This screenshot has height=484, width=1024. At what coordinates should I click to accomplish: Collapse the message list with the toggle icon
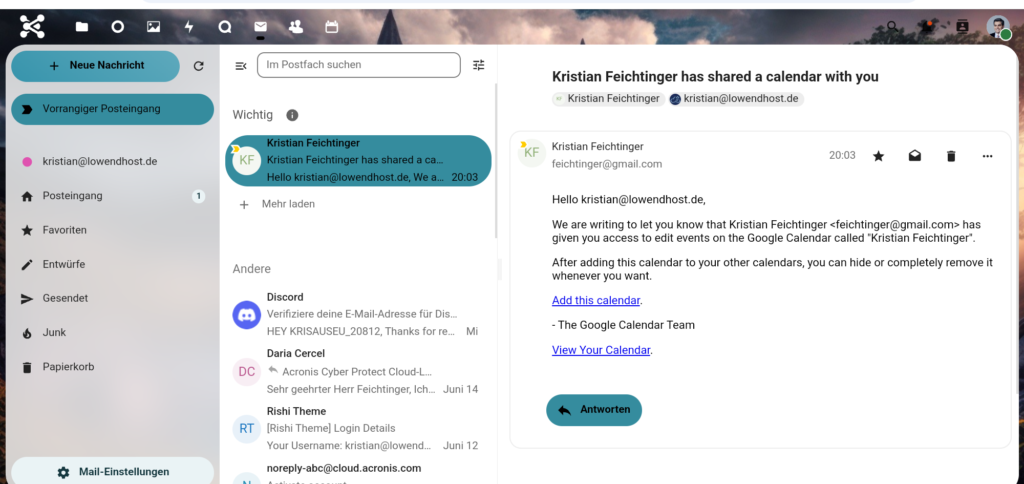(241, 65)
